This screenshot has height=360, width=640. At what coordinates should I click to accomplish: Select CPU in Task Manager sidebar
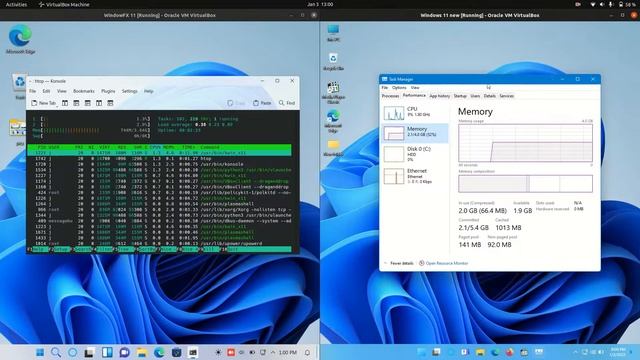[x=415, y=112]
